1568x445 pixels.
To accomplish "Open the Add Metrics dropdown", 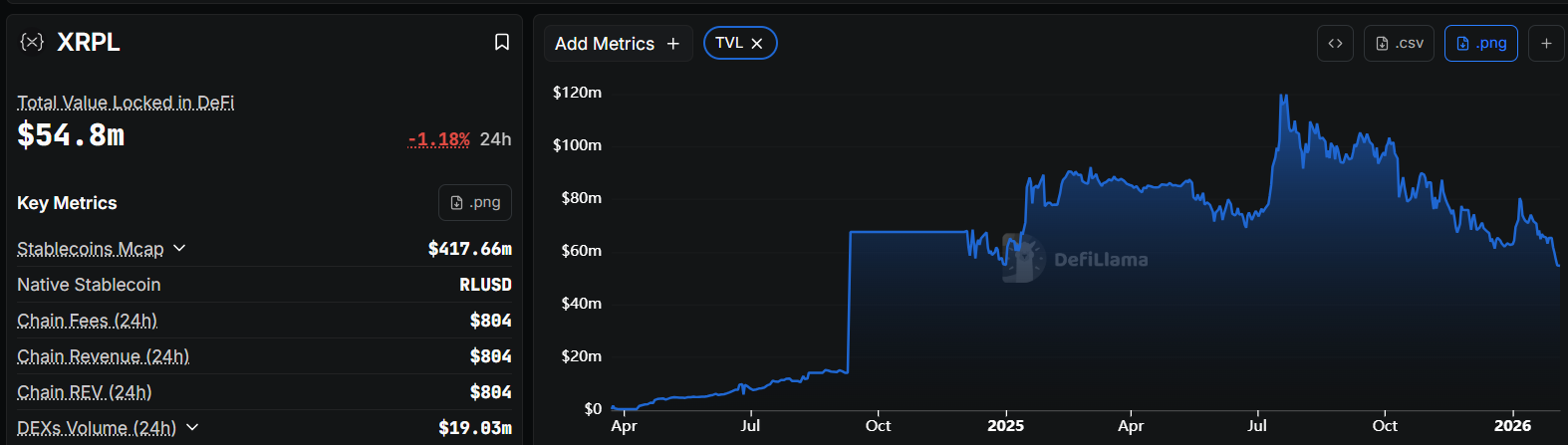I will 617,44.
